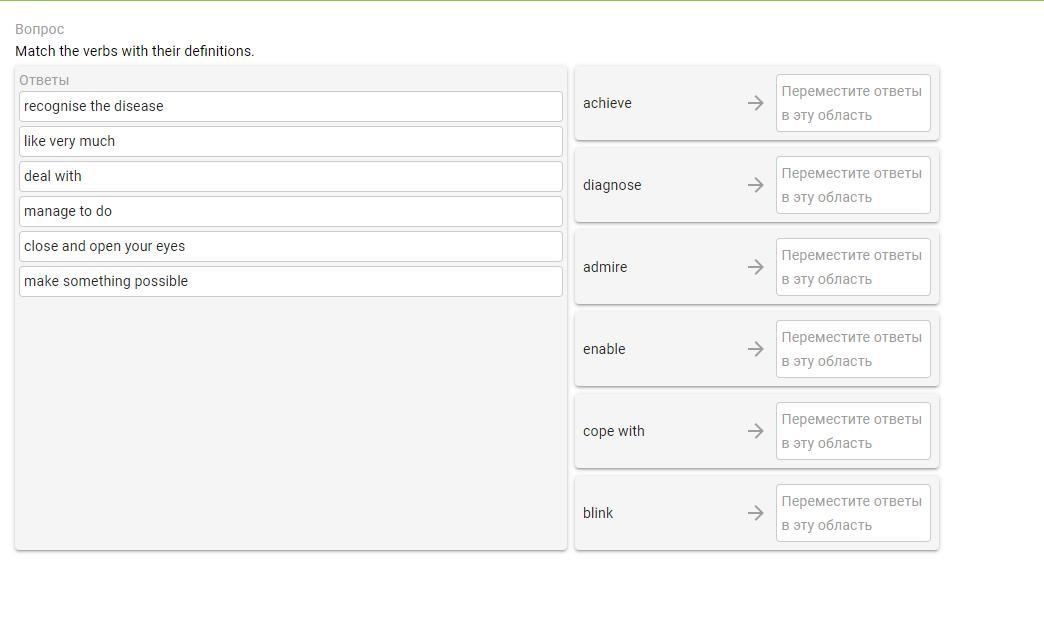Select 'close and open your eyes' answer

click(290, 246)
